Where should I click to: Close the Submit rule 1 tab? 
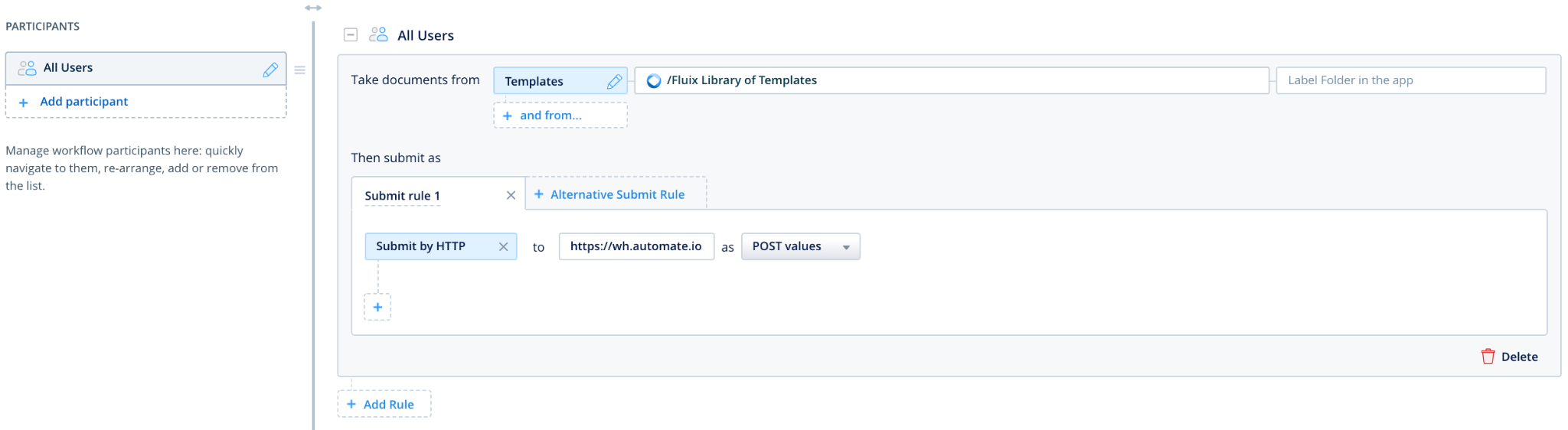(x=511, y=195)
